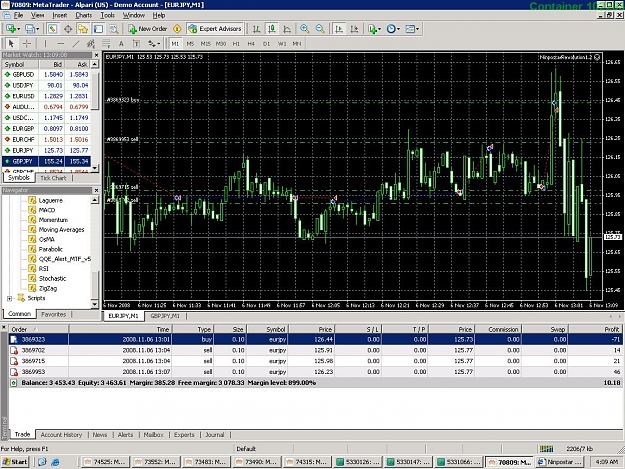Toggle the Terminal window icon
The image size is (625, 469).
click(98, 29)
